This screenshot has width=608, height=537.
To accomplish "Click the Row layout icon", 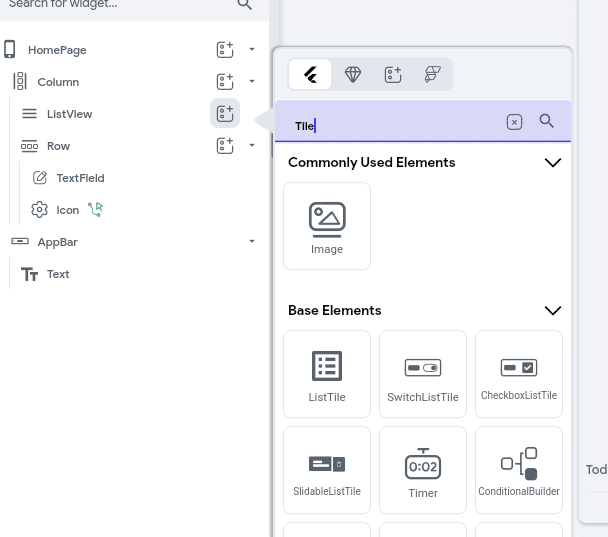I will click(29, 146).
